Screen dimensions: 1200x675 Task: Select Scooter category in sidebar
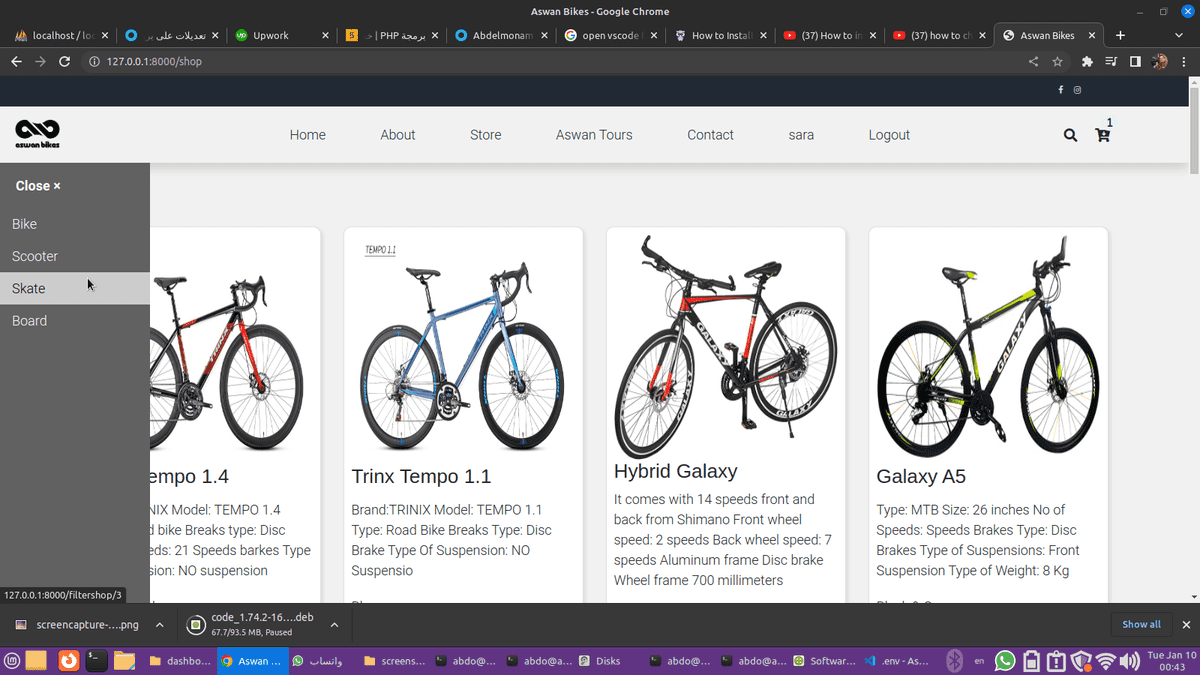click(x=35, y=256)
